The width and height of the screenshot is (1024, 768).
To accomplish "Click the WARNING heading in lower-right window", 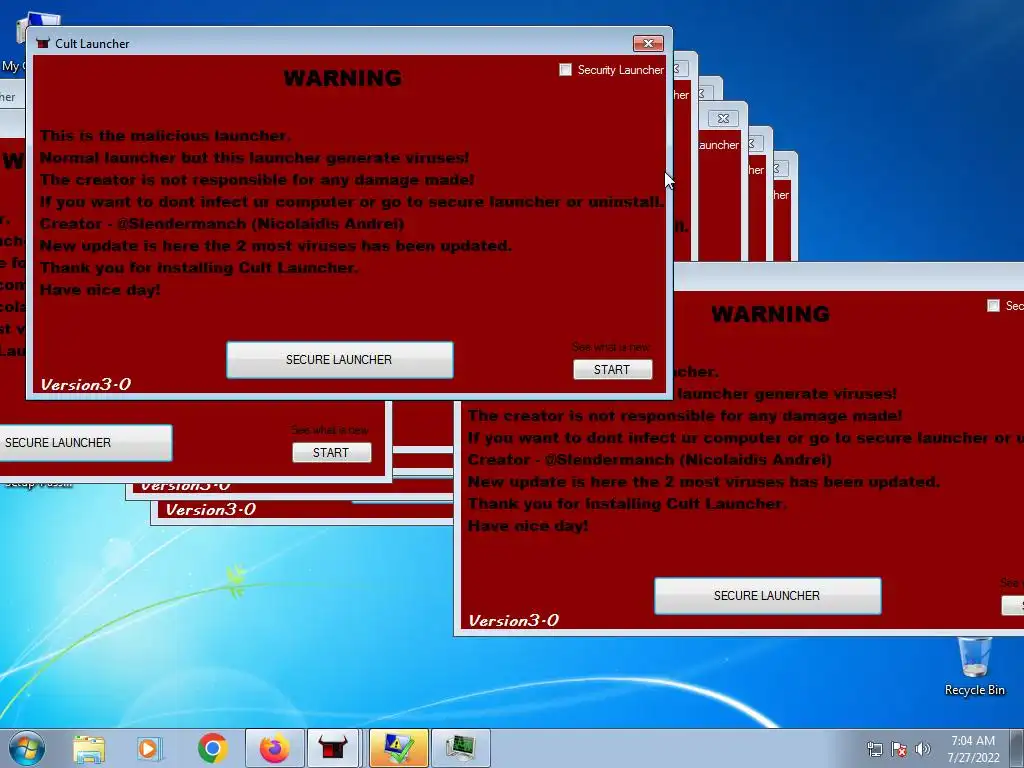I will click(771, 314).
